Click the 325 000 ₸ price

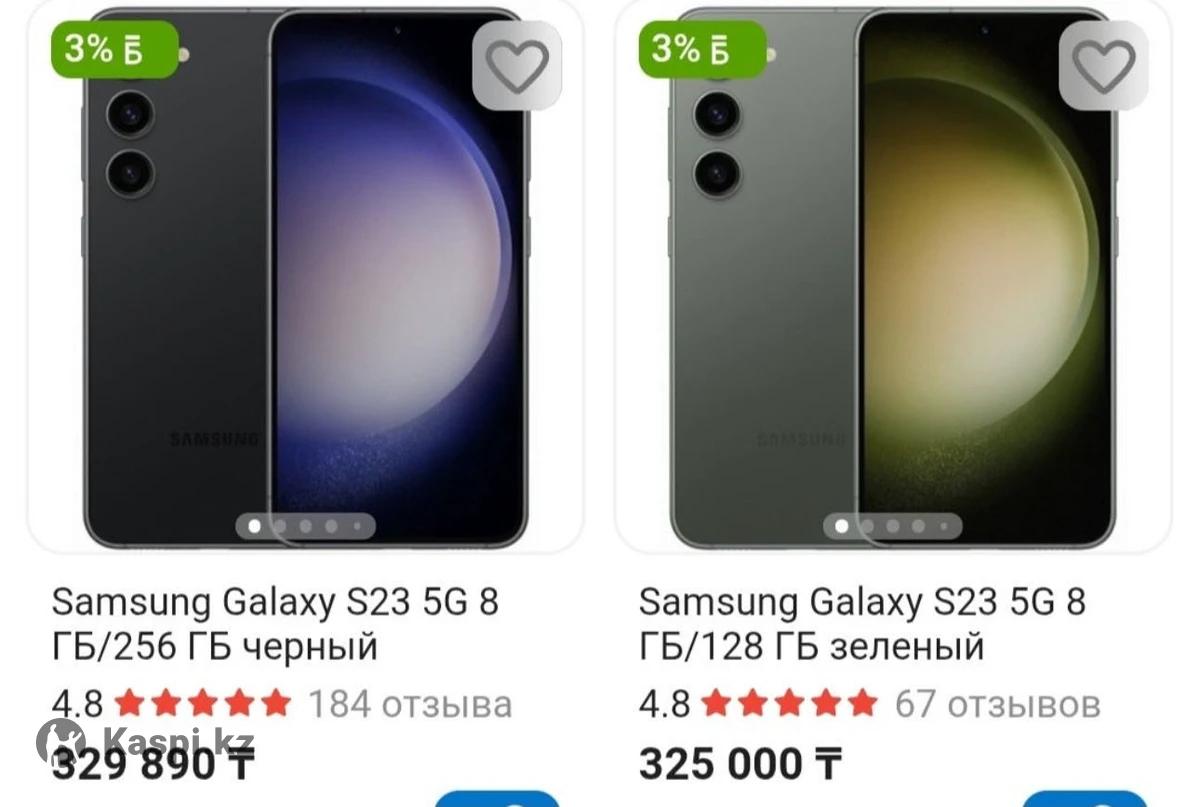739,765
